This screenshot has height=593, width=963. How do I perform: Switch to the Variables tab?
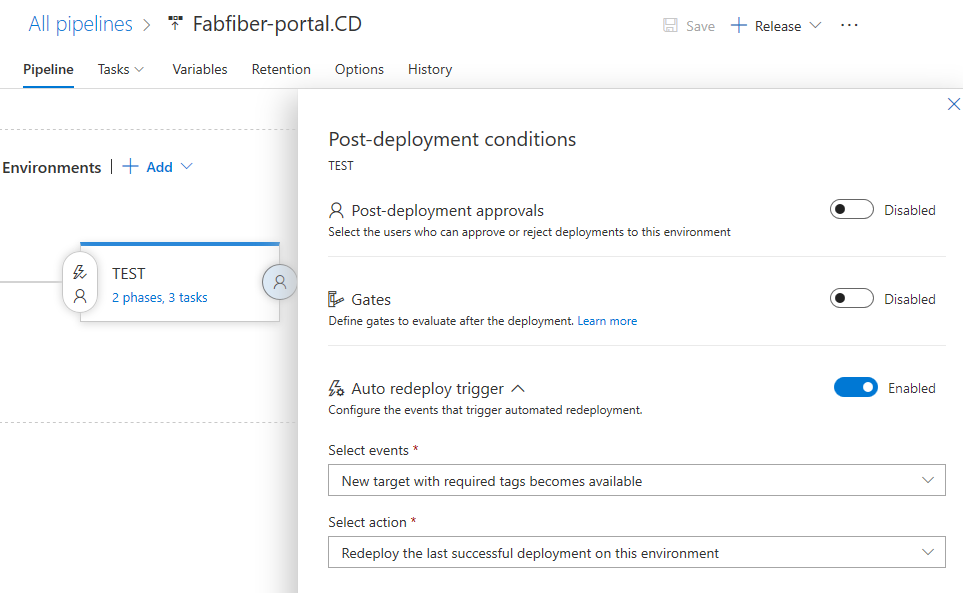pyautogui.click(x=199, y=69)
